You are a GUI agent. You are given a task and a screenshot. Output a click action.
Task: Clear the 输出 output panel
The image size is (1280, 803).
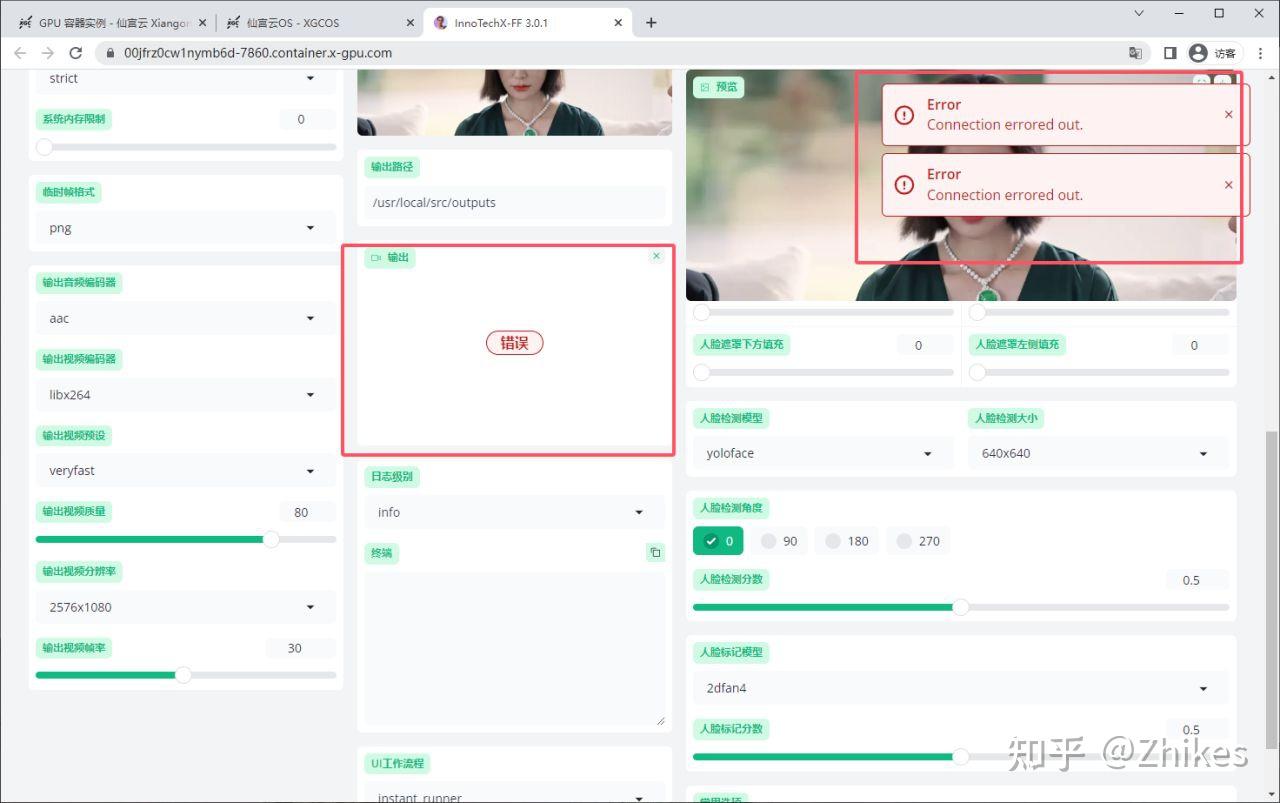tap(656, 256)
